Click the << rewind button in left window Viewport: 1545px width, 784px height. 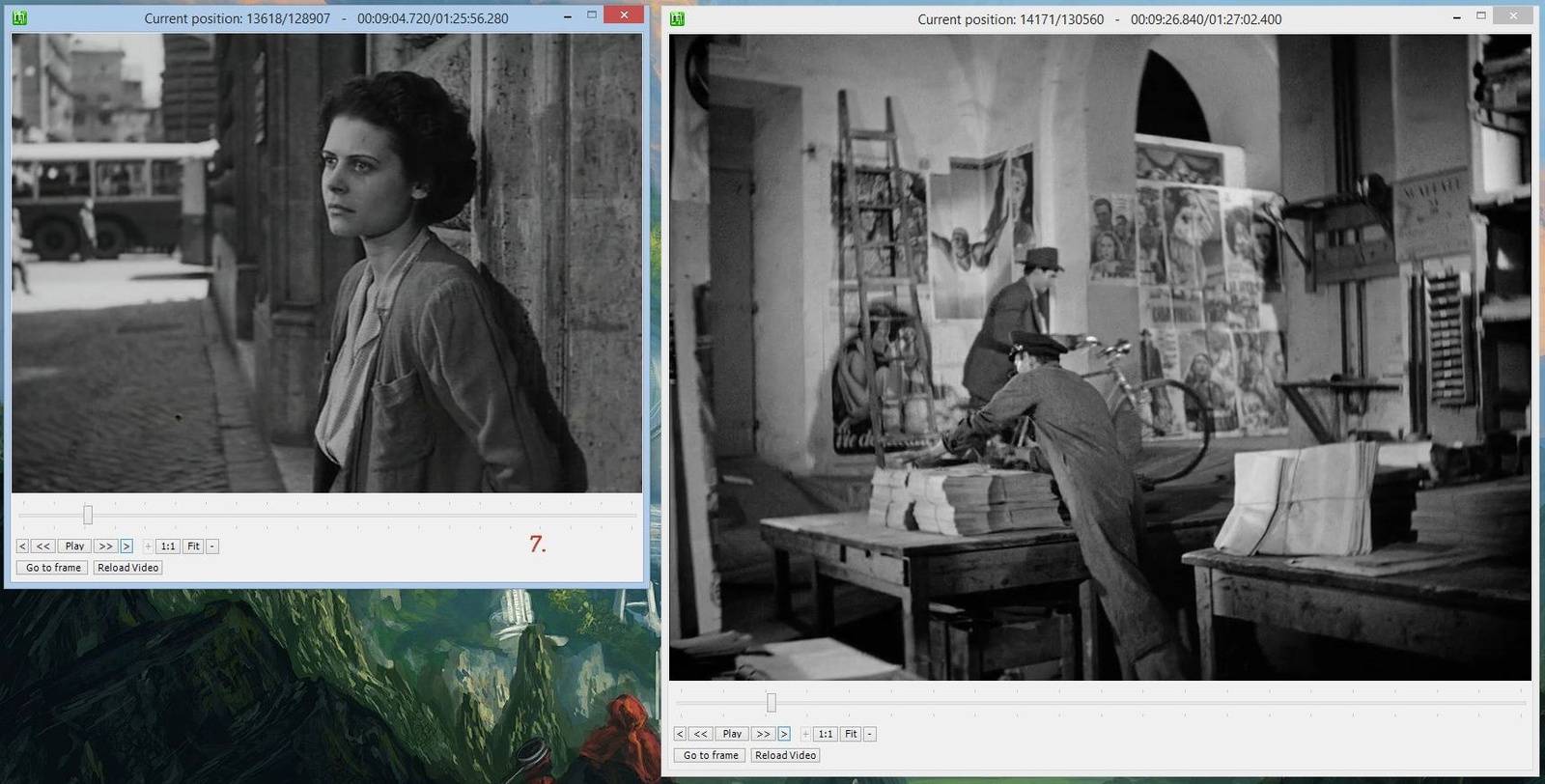(43, 546)
